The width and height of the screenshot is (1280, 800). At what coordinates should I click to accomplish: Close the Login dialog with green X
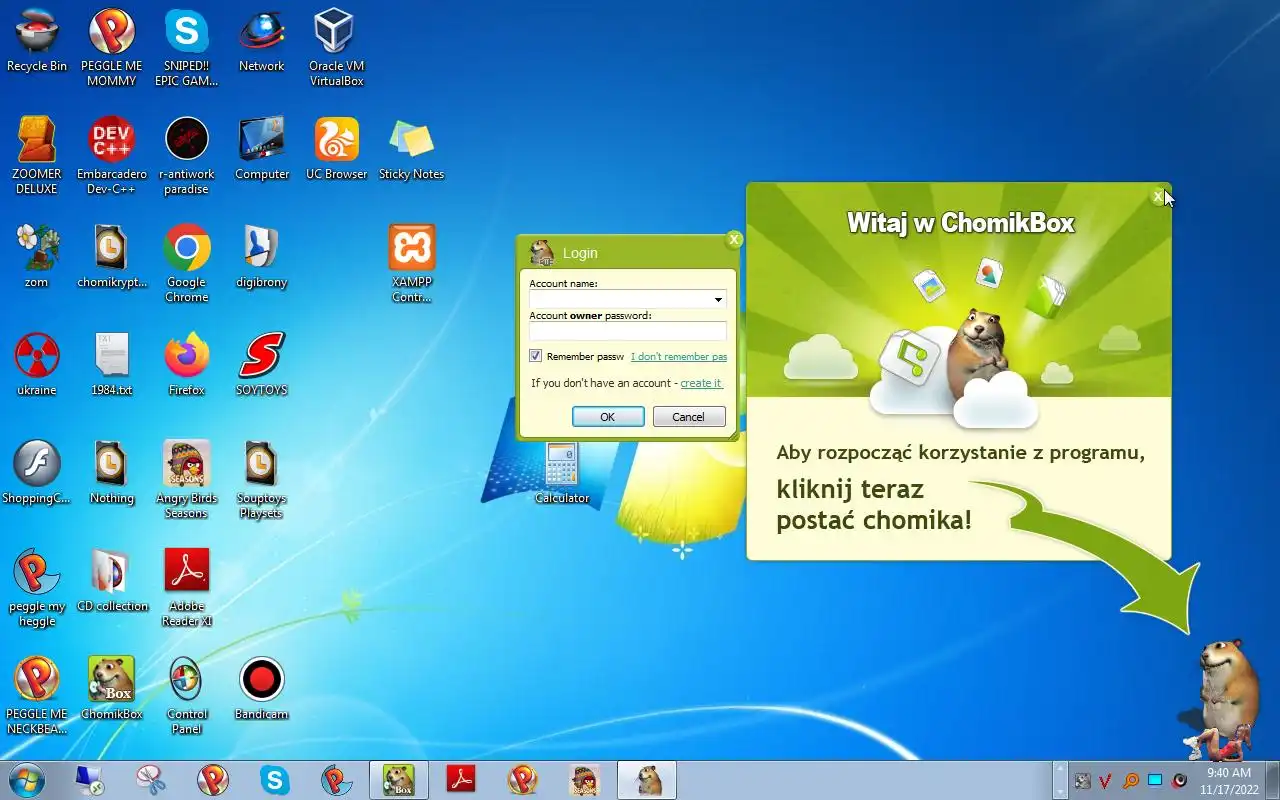tap(735, 239)
